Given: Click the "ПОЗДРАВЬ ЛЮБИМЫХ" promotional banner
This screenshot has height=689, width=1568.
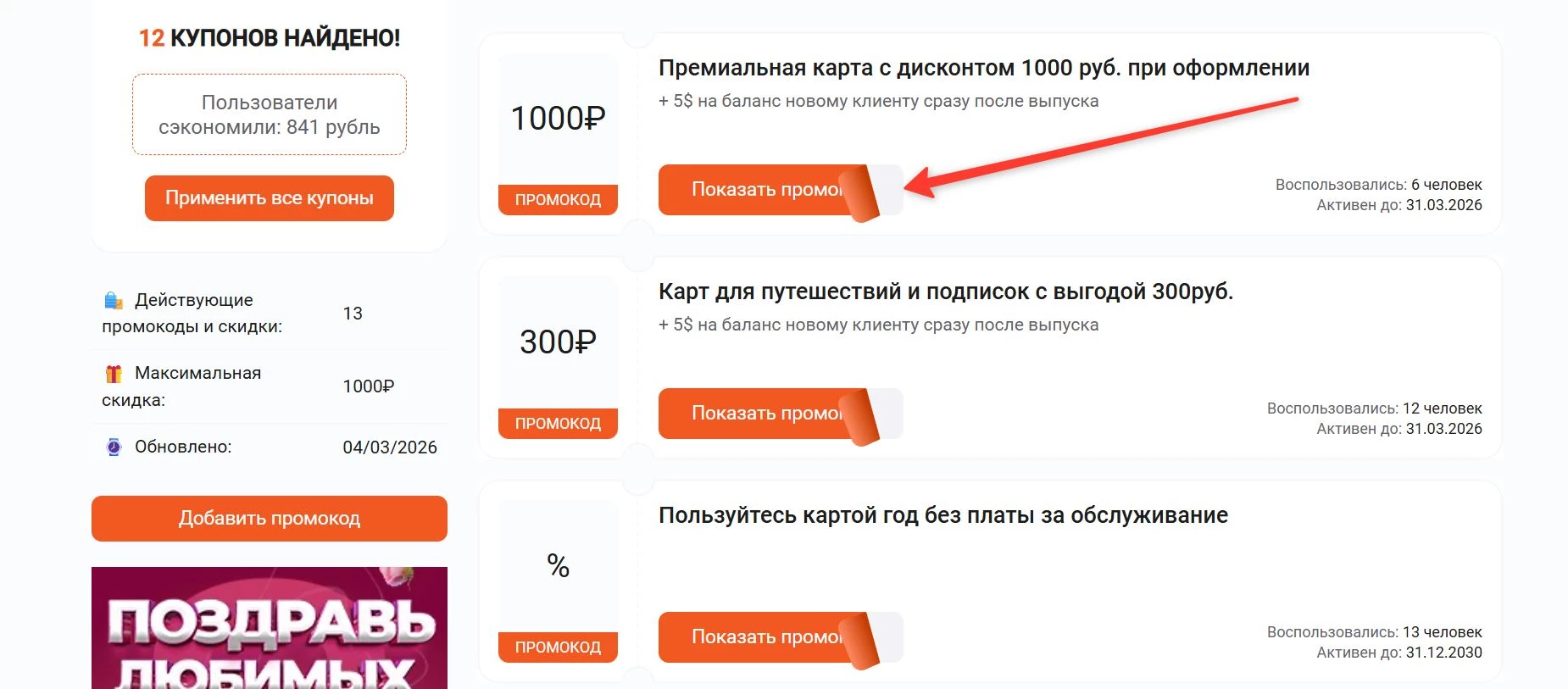Looking at the screenshot, I should tap(269, 627).
